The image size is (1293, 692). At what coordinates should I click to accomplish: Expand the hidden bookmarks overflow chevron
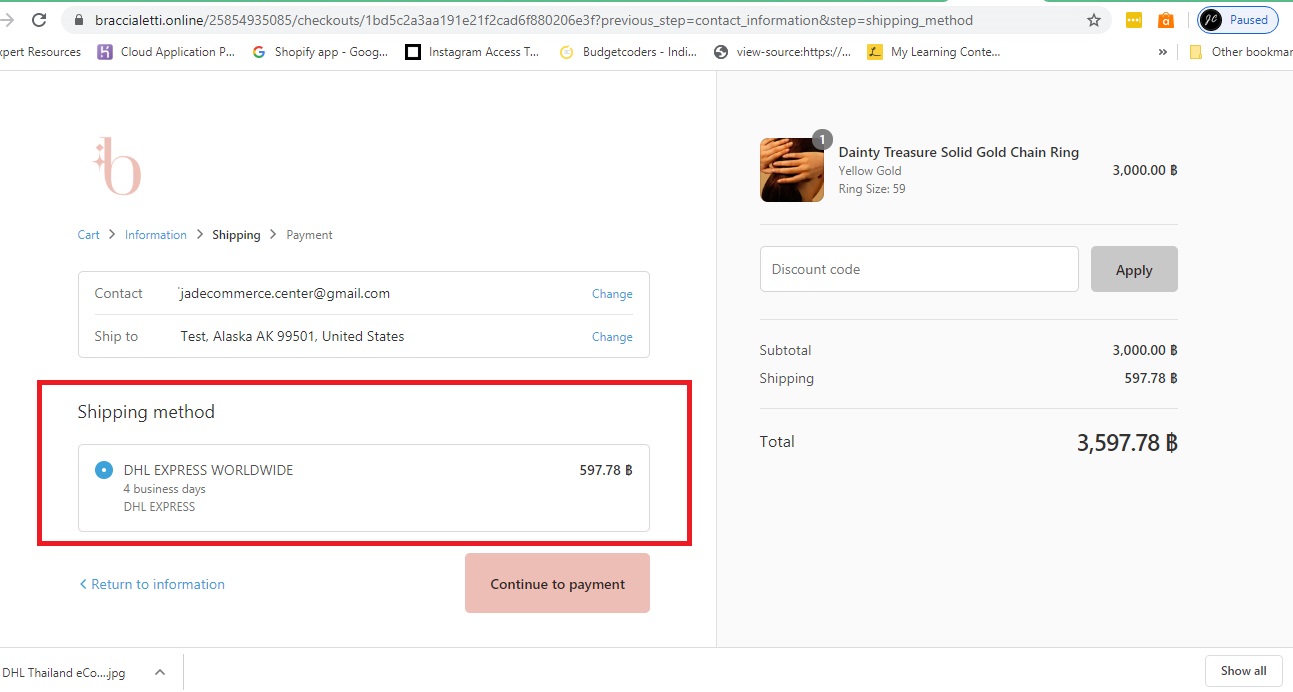pos(1162,51)
